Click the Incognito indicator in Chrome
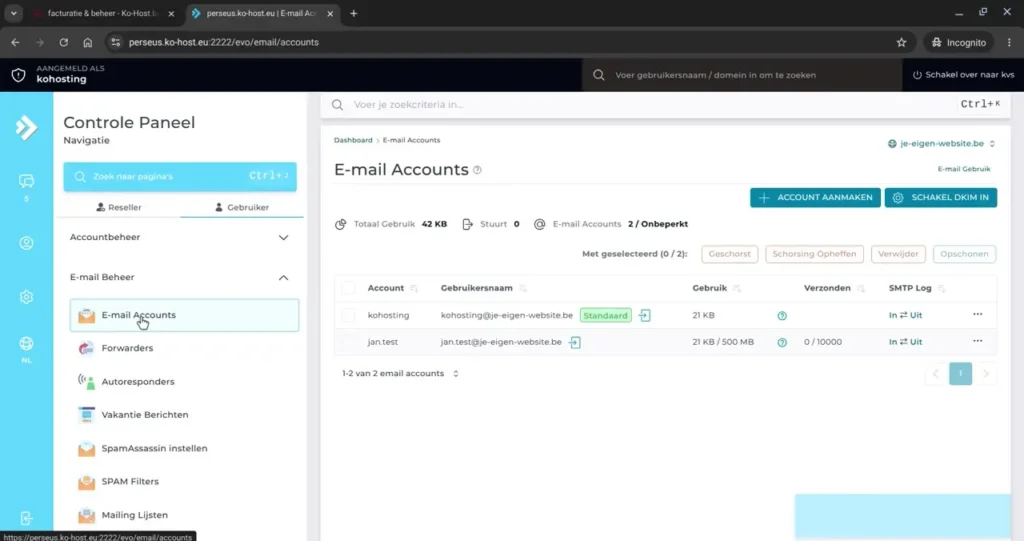 tap(959, 42)
